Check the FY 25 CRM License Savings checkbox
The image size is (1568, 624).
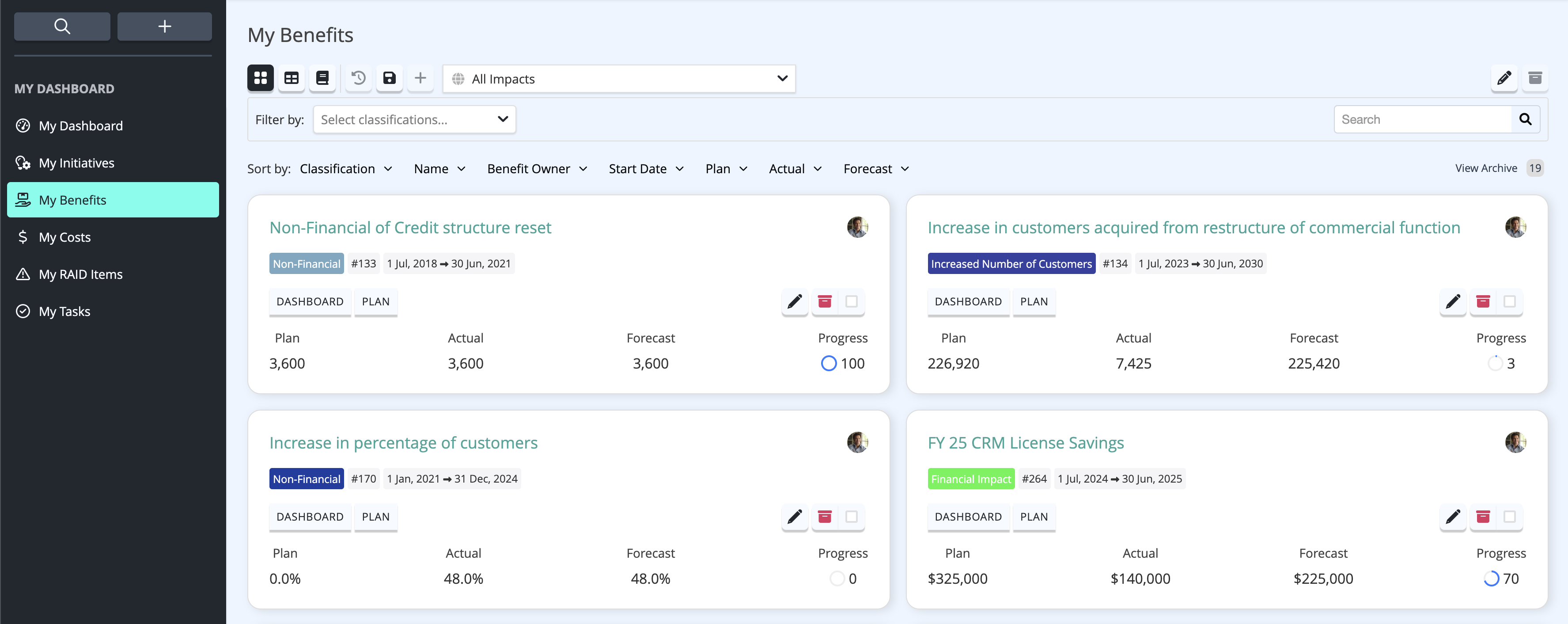click(x=1510, y=517)
